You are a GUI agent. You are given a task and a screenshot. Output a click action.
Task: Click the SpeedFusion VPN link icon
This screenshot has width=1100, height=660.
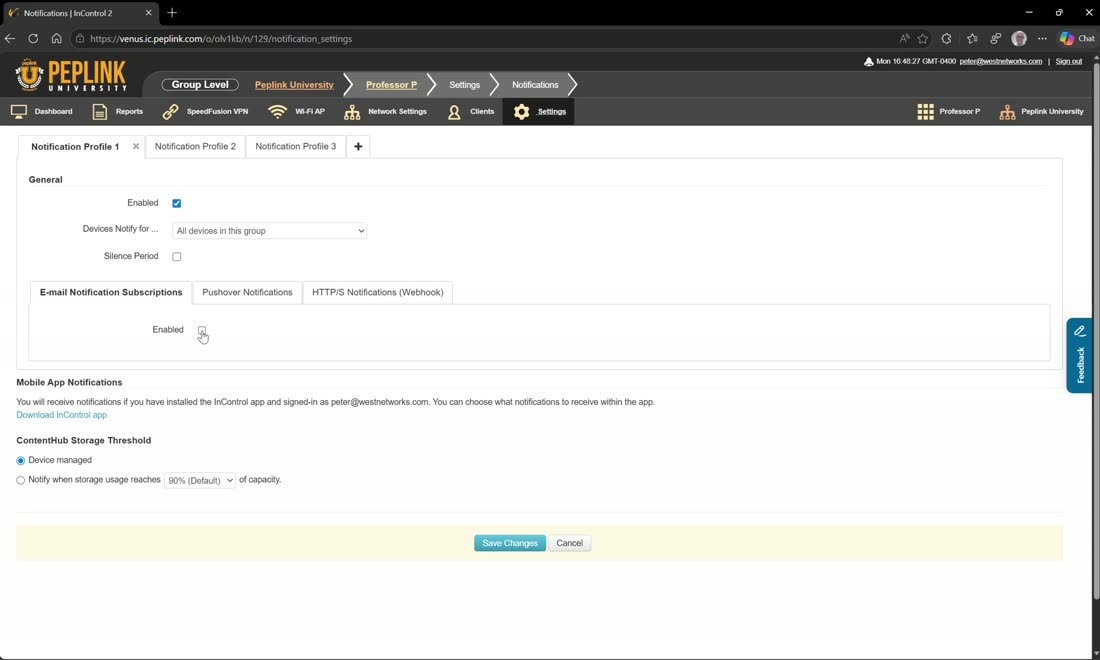170,112
